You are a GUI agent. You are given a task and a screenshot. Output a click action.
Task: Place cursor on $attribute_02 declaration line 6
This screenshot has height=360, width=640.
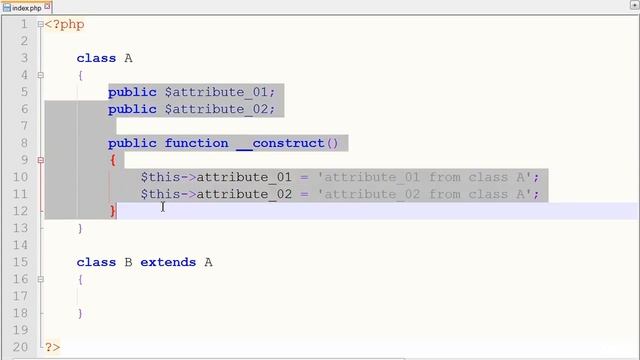pos(220,109)
